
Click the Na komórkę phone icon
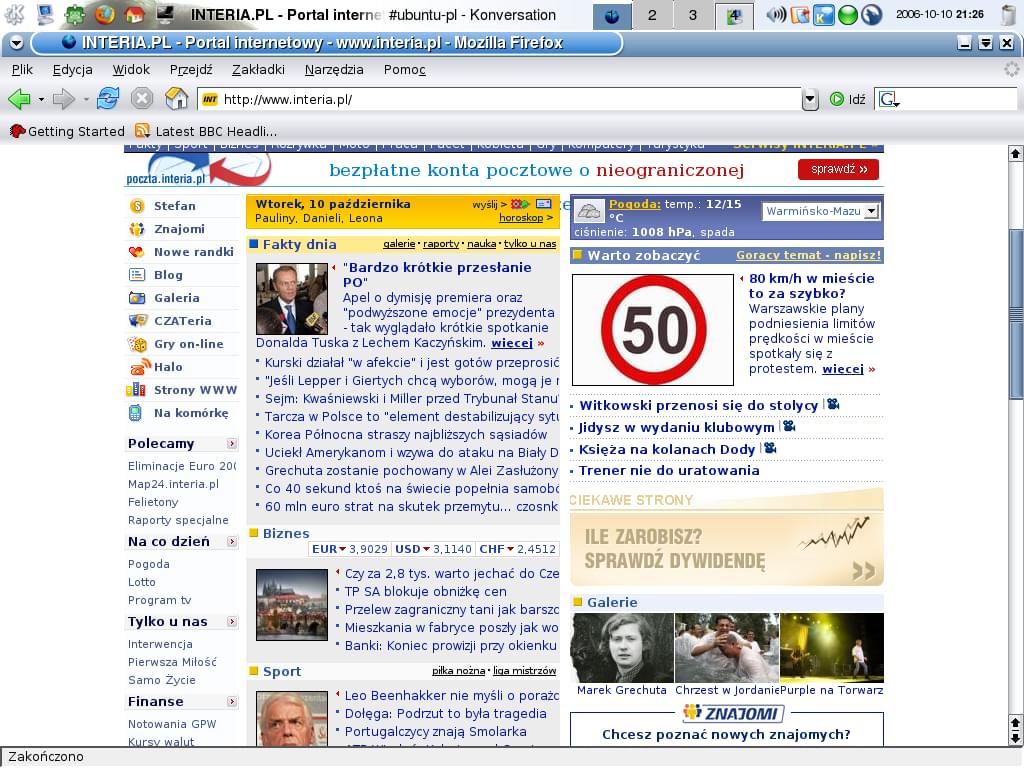point(135,413)
